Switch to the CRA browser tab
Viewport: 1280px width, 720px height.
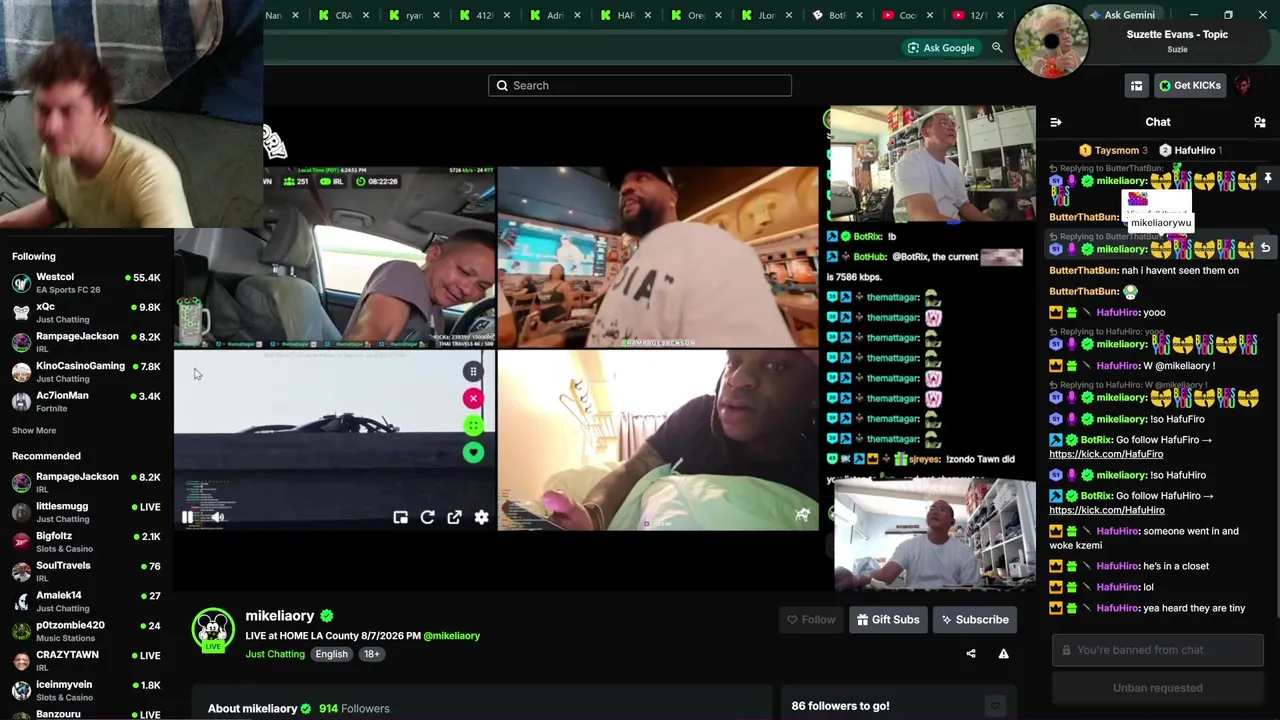pos(344,15)
